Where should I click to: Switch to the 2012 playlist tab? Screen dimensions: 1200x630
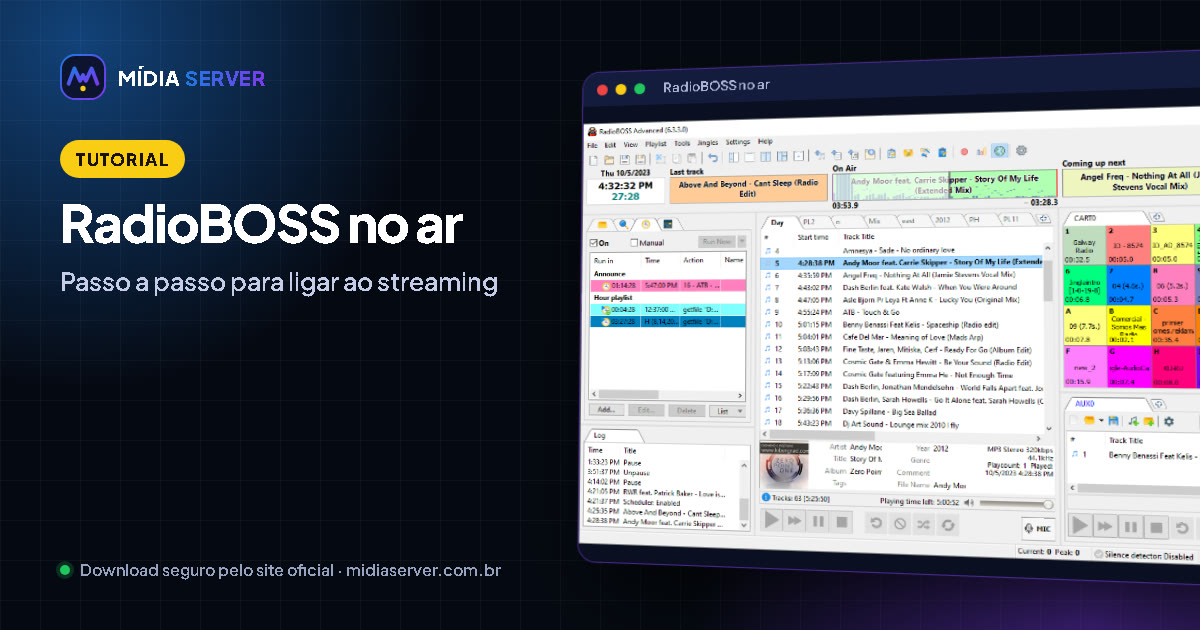click(x=942, y=220)
